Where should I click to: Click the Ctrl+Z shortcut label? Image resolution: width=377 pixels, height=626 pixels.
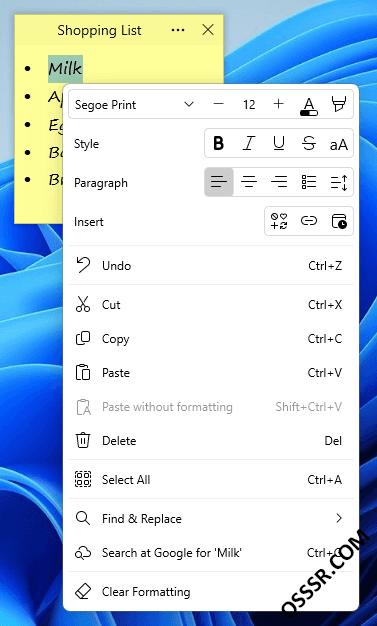pos(325,265)
